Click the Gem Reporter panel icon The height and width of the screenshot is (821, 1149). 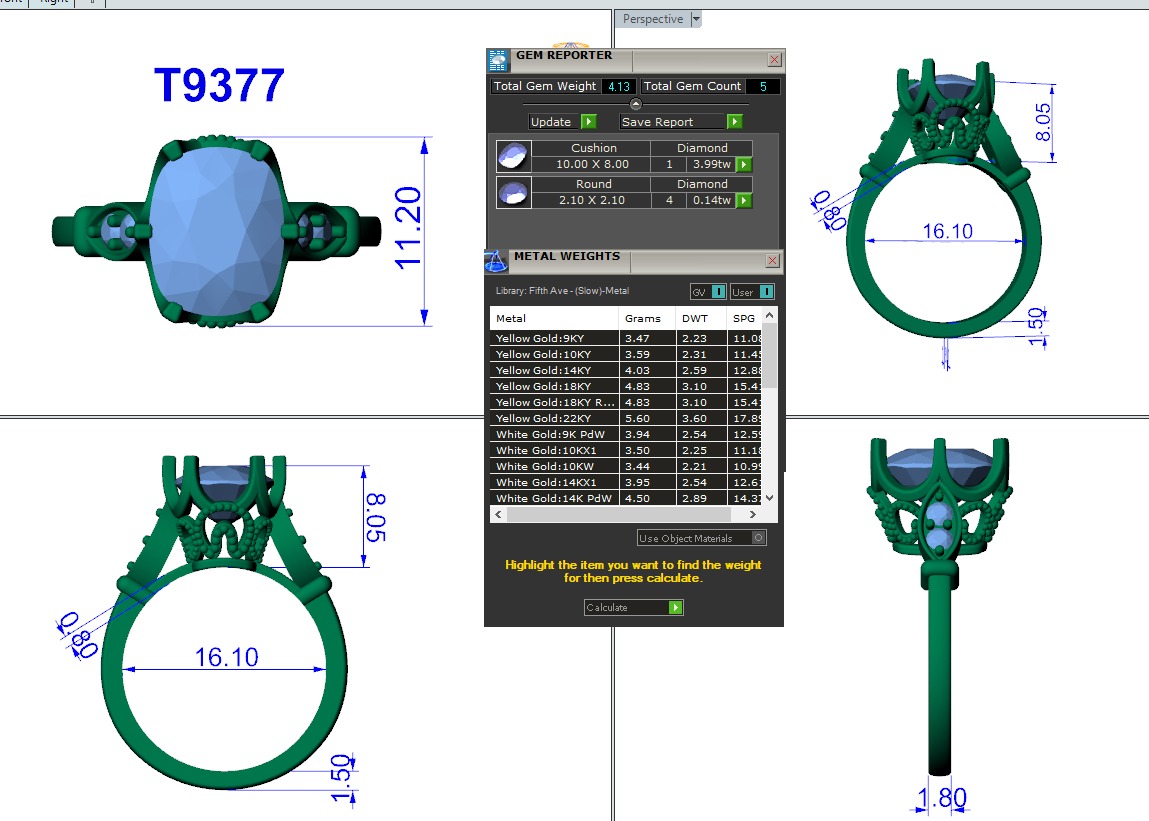[498, 59]
